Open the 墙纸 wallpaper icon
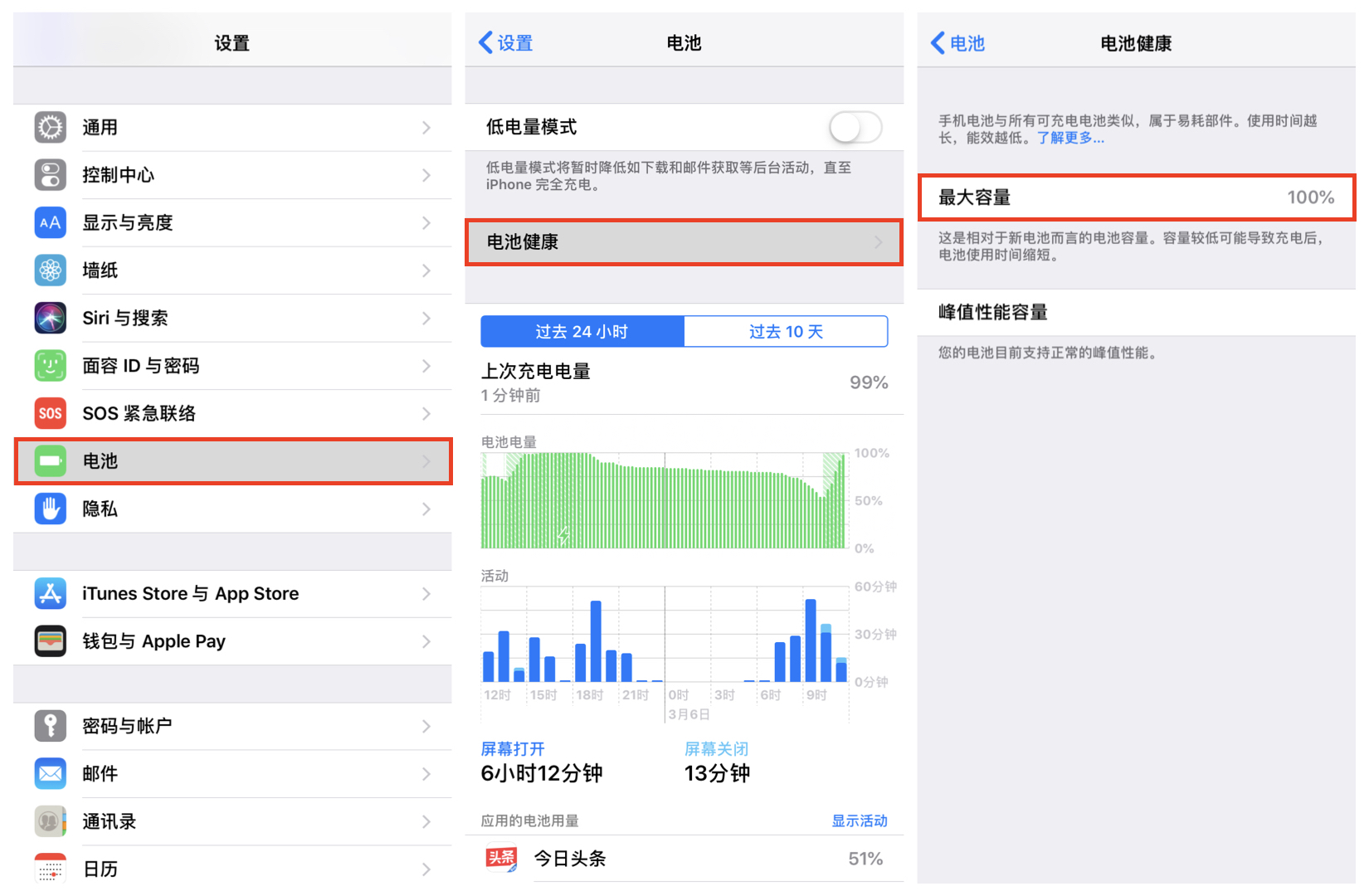The width and height of the screenshot is (1369, 896). [50, 270]
